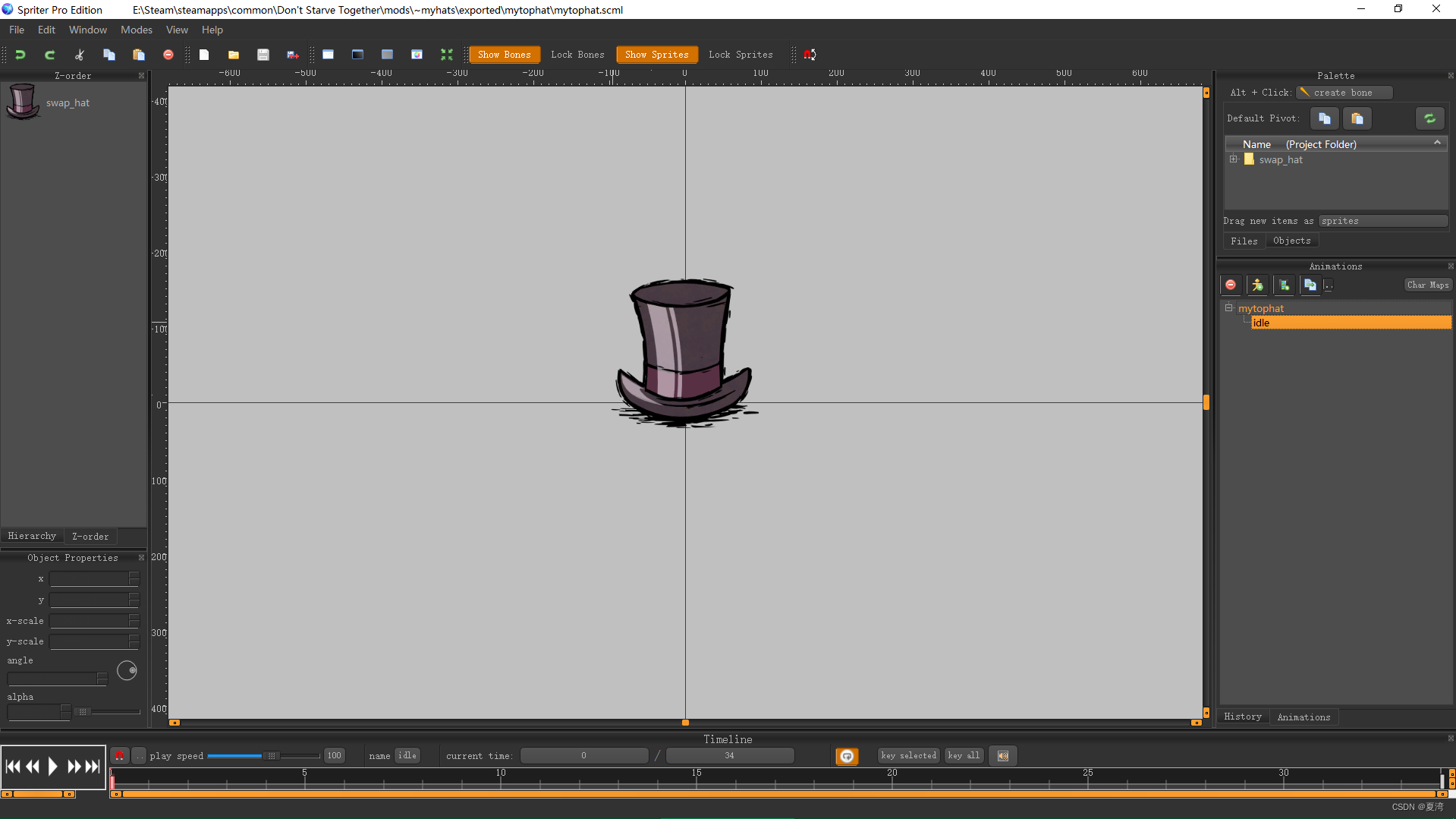
Task: Click the cut scissors icon
Action: pos(80,55)
